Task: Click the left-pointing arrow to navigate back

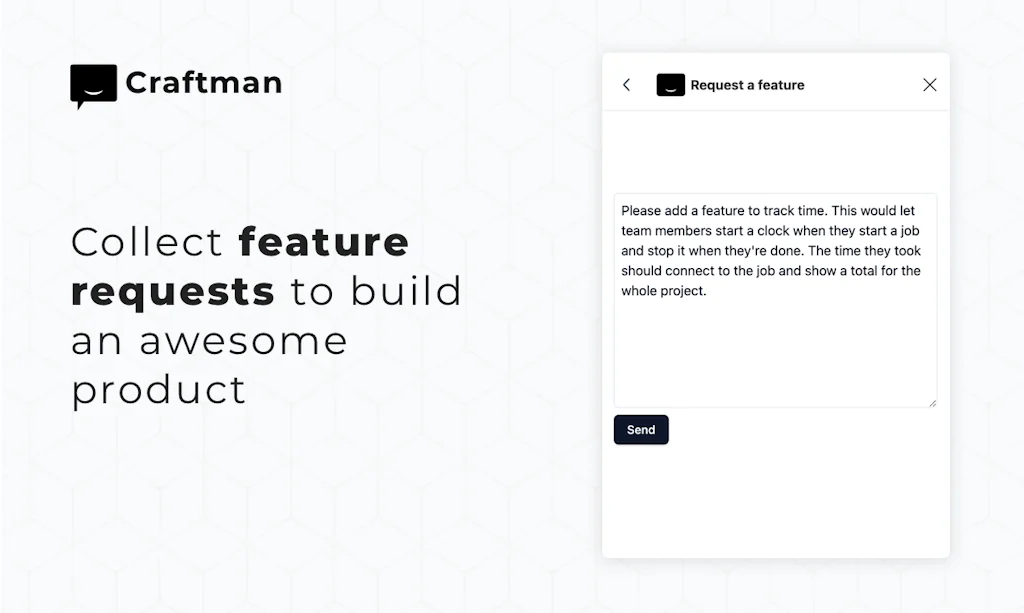Action: point(626,85)
